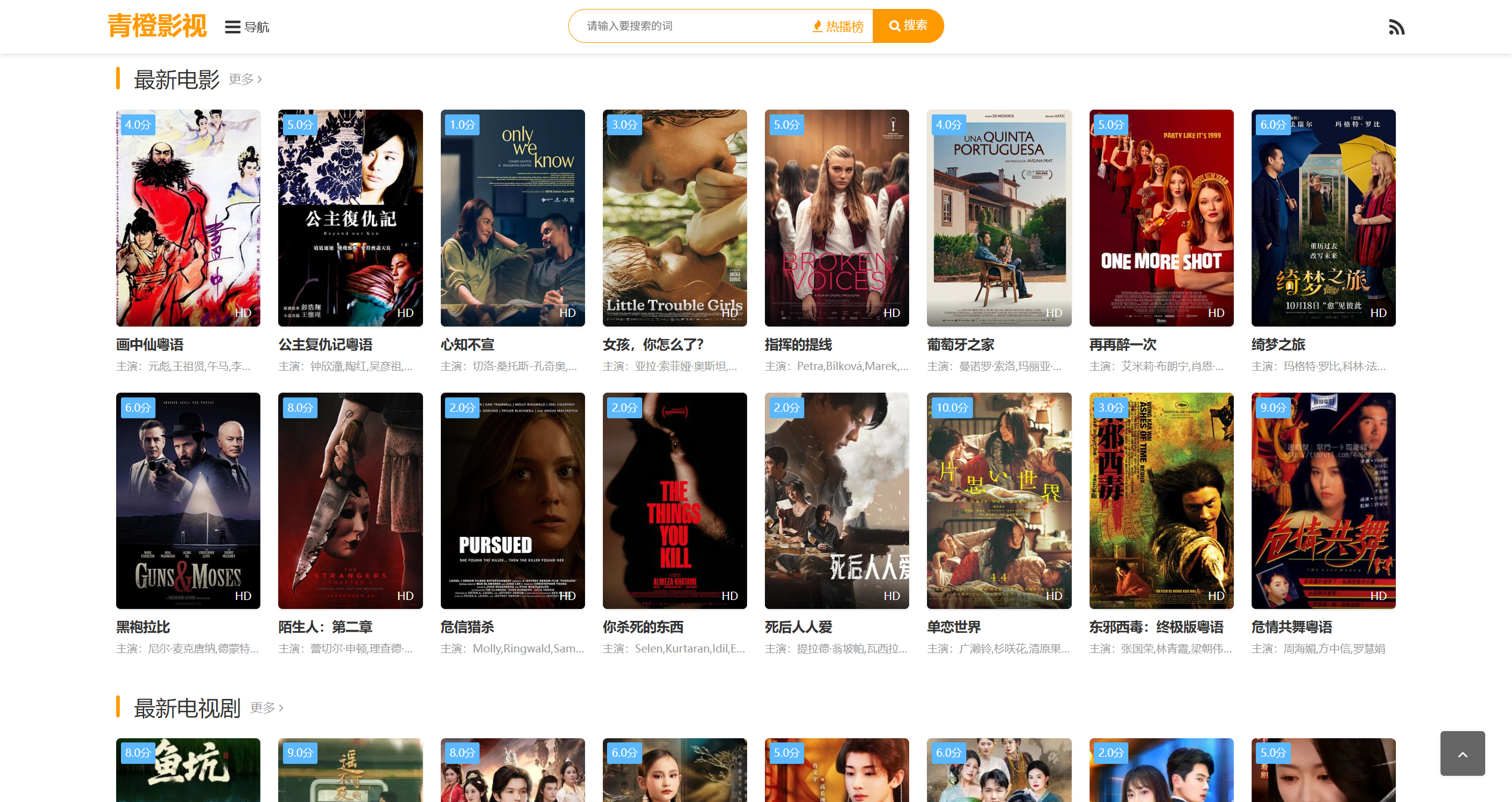The width and height of the screenshot is (1512, 802).
Task: Open the One More Shot poster
Action: tap(1161, 218)
